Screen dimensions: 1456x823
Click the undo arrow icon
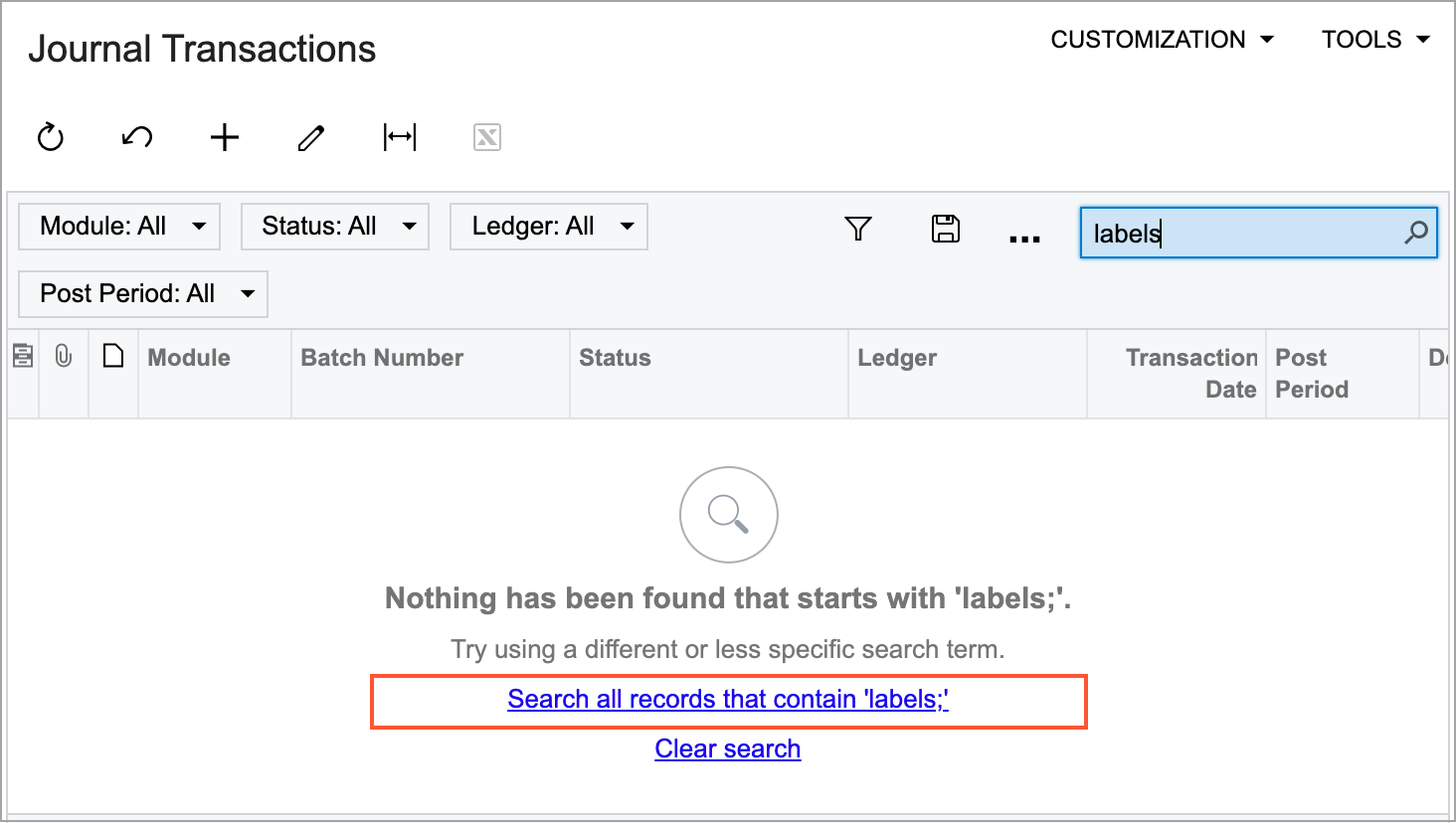(137, 137)
